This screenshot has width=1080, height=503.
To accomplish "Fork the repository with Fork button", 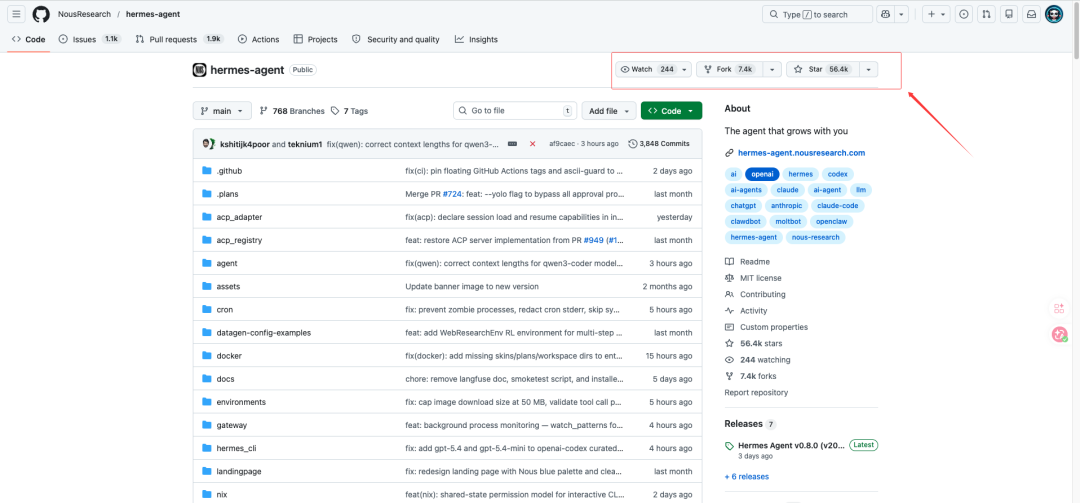I will click(730, 69).
